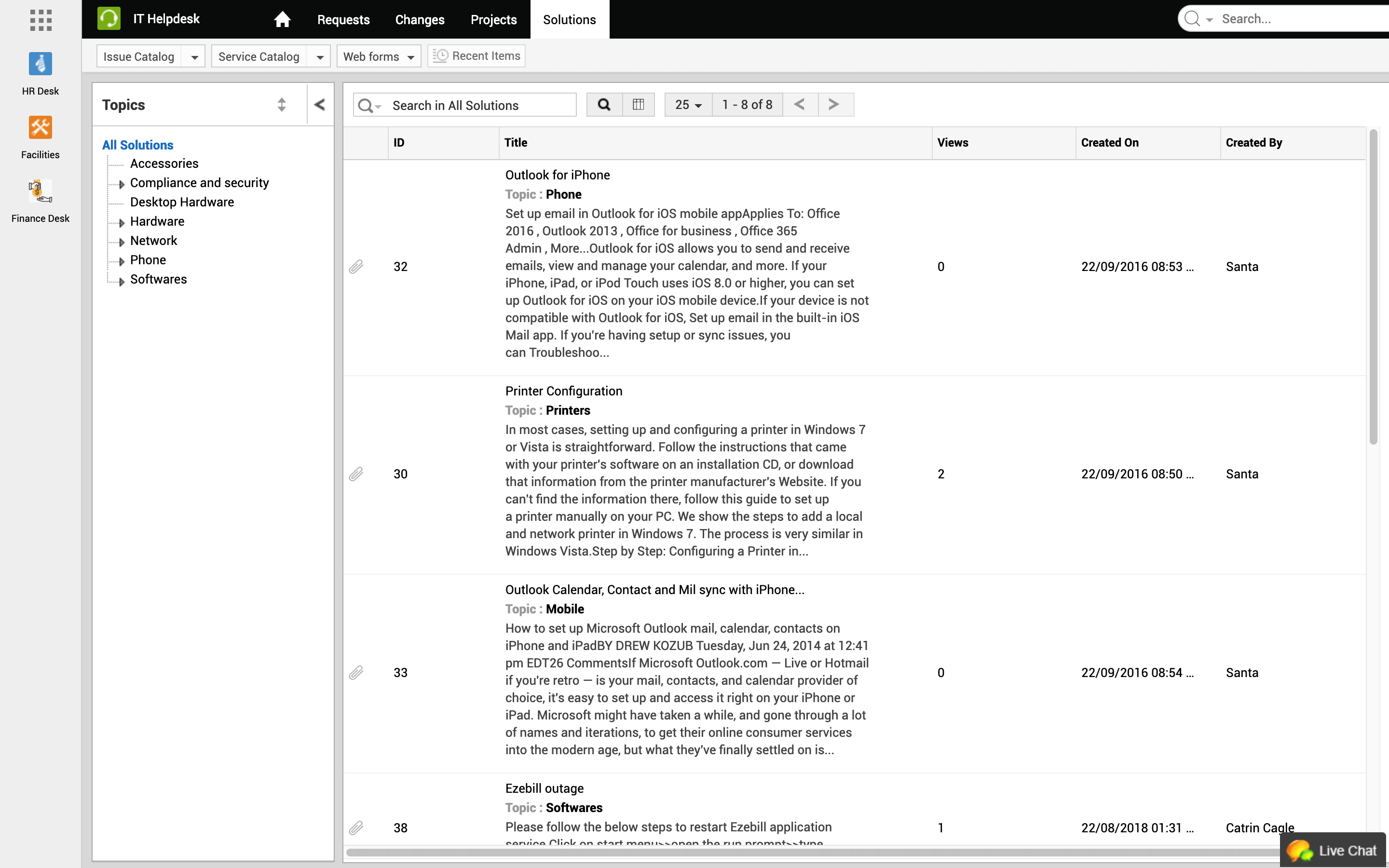The width and height of the screenshot is (1389, 868).
Task: Expand the Softwares topic node
Action: [122, 281]
